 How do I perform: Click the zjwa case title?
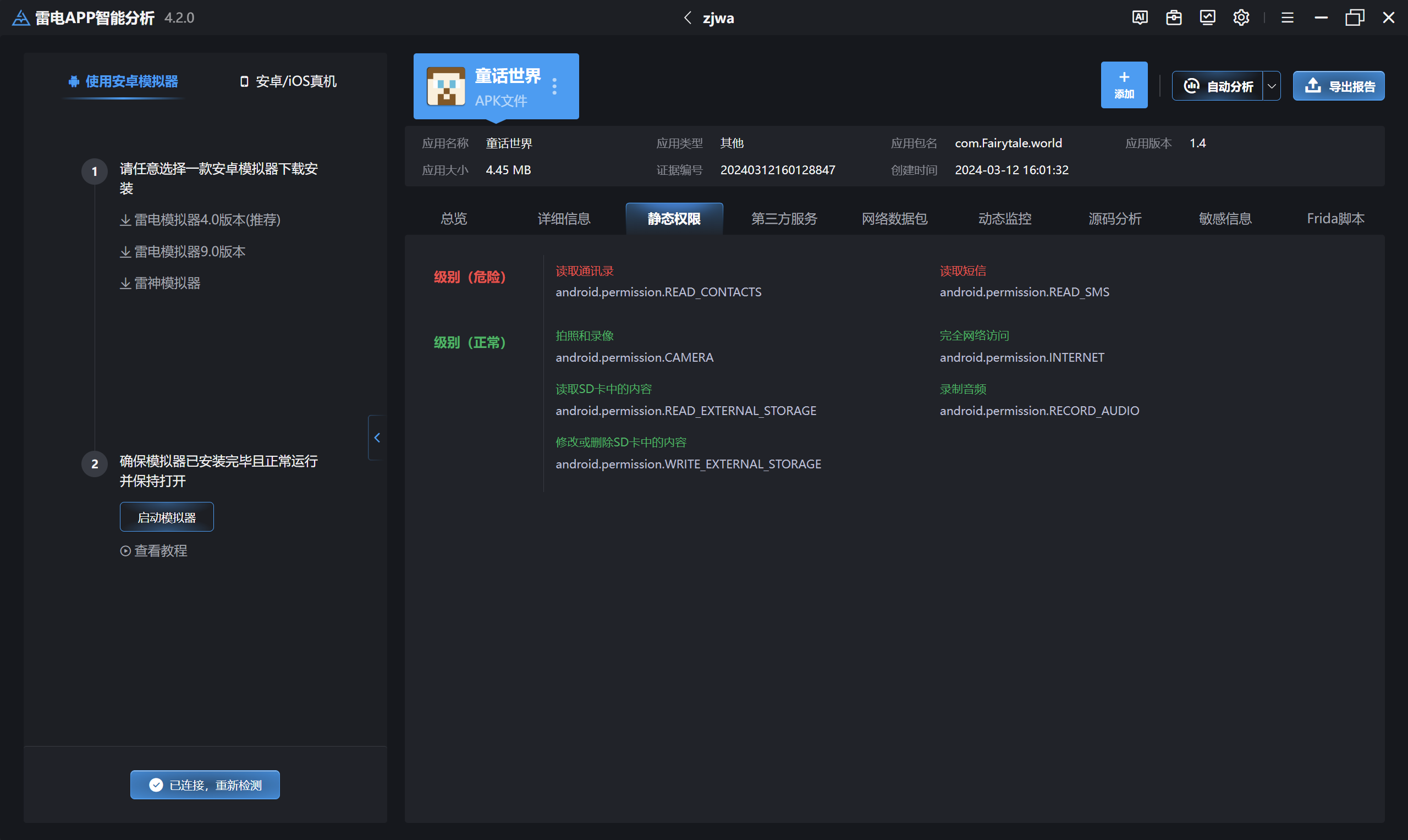pos(718,18)
